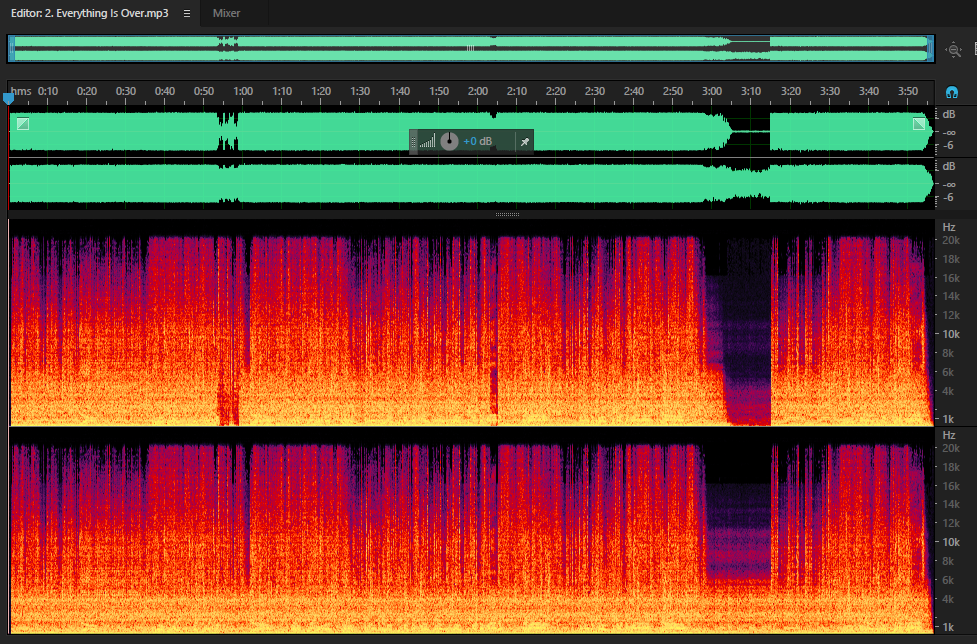Click the left handle of the overview navigator
This screenshot has height=644, width=977.
(11, 49)
